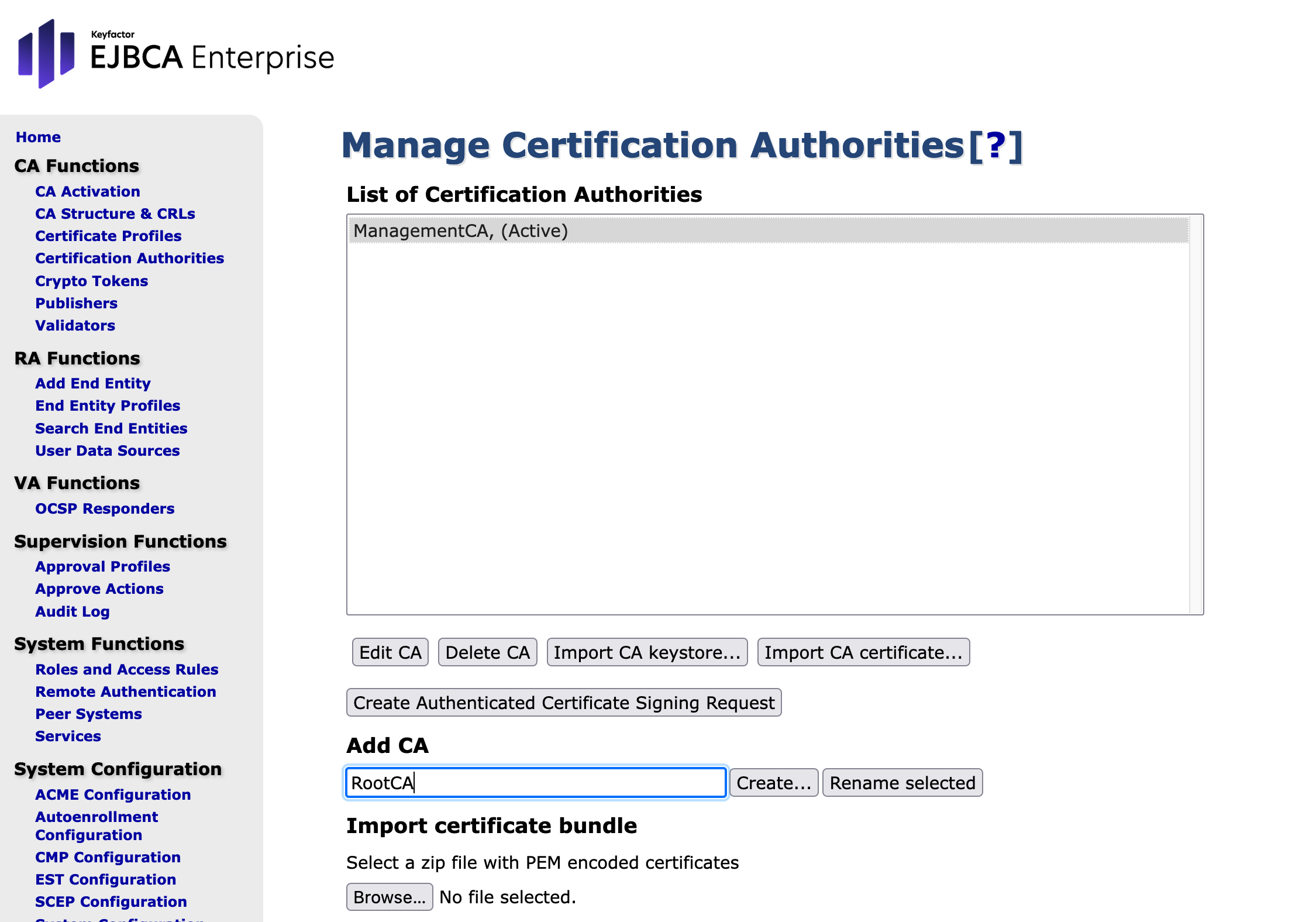Open Roles and Access Rules
The height and width of the screenshot is (922, 1316).
coord(126,669)
